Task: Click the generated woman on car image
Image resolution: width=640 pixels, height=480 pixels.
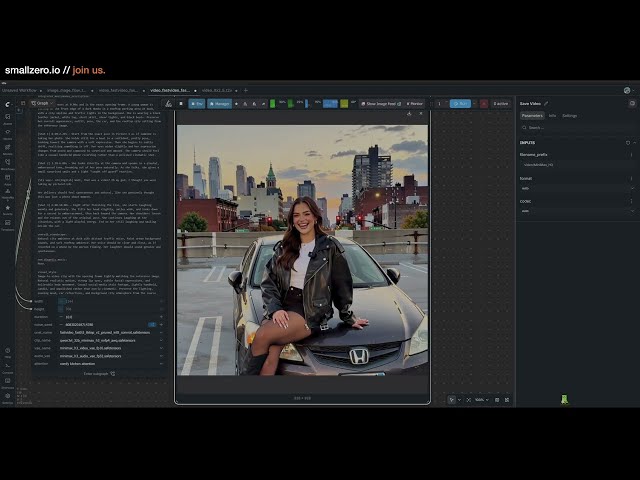Action: (x=302, y=250)
